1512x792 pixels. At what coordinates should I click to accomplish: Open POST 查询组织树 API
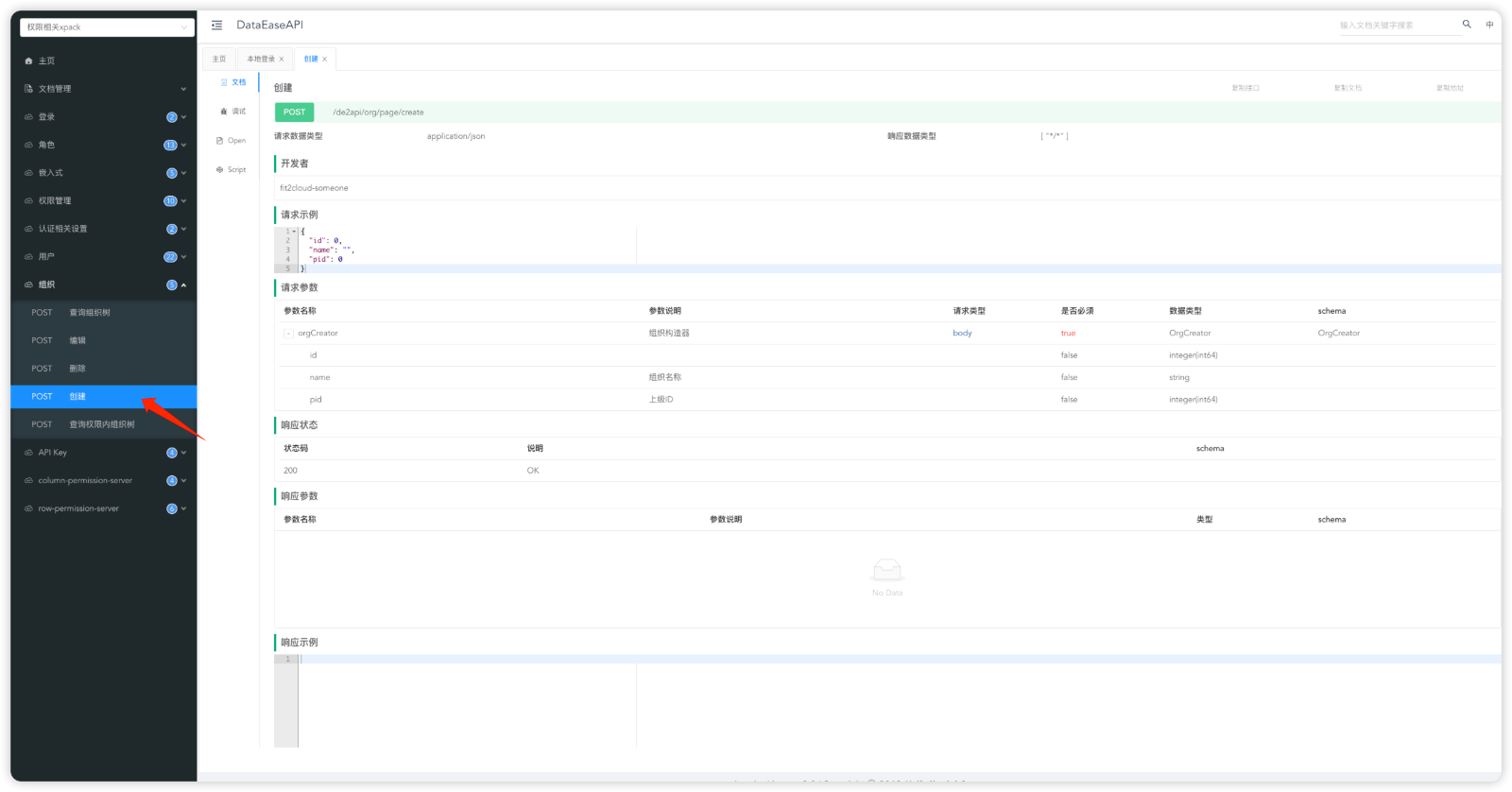coord(104,313)
